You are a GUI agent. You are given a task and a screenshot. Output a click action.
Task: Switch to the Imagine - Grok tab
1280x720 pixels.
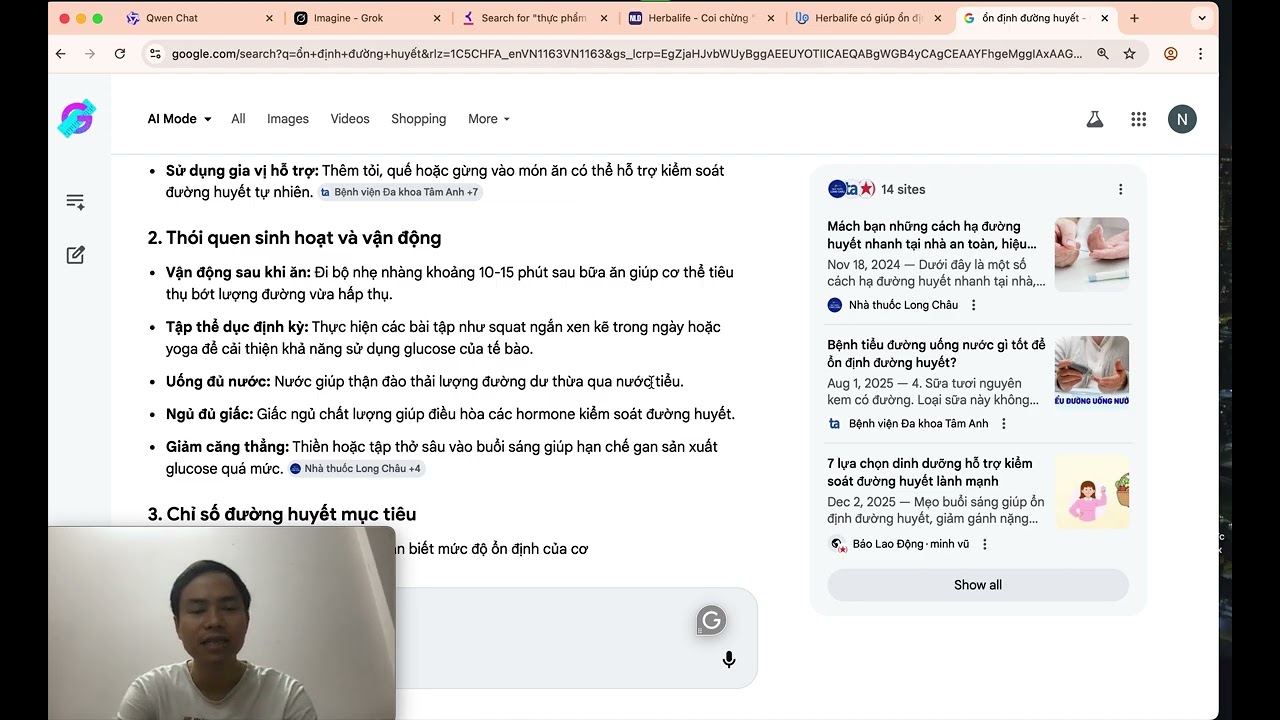pyautogui.click(x=368, y=18)
